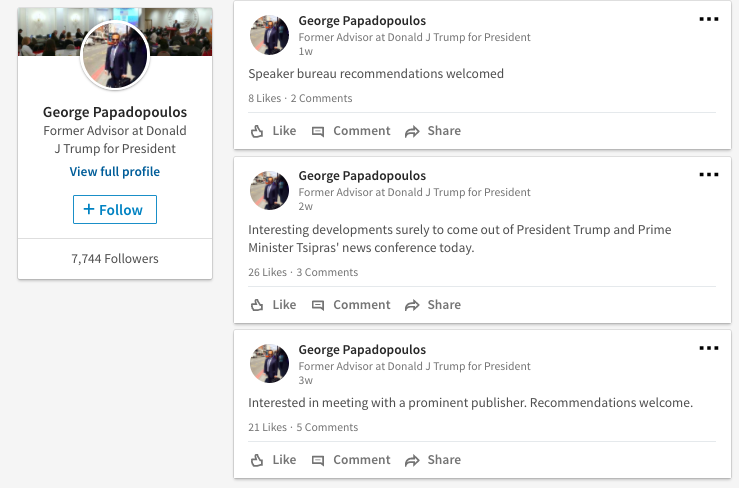Screen dimensions: 739x488
Task: Open three-dot menu on Tsipras post
Action: 709,174
